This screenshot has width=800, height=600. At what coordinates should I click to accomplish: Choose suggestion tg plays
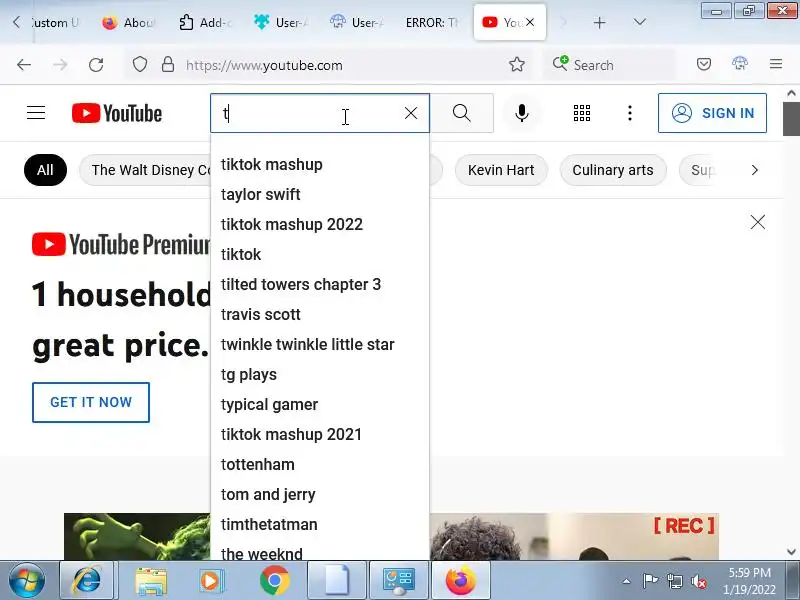320,374
